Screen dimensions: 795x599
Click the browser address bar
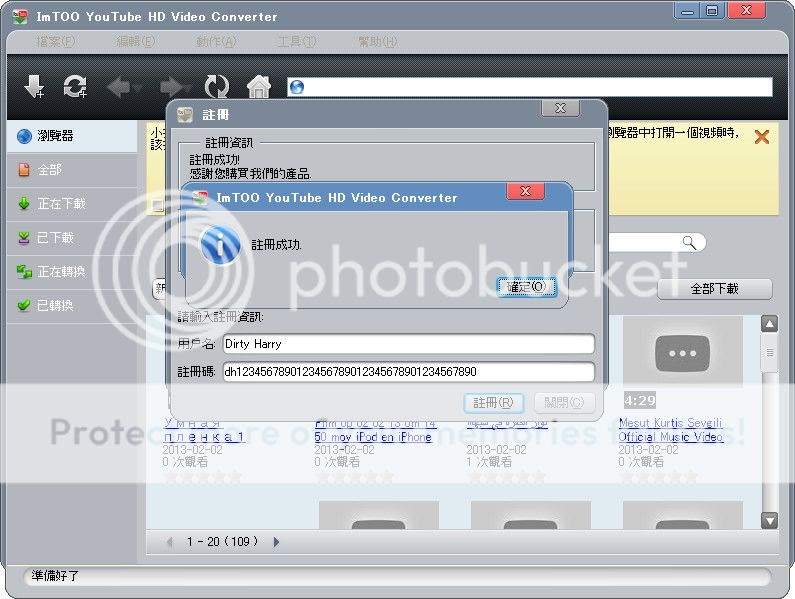click(x=529, y=87)
